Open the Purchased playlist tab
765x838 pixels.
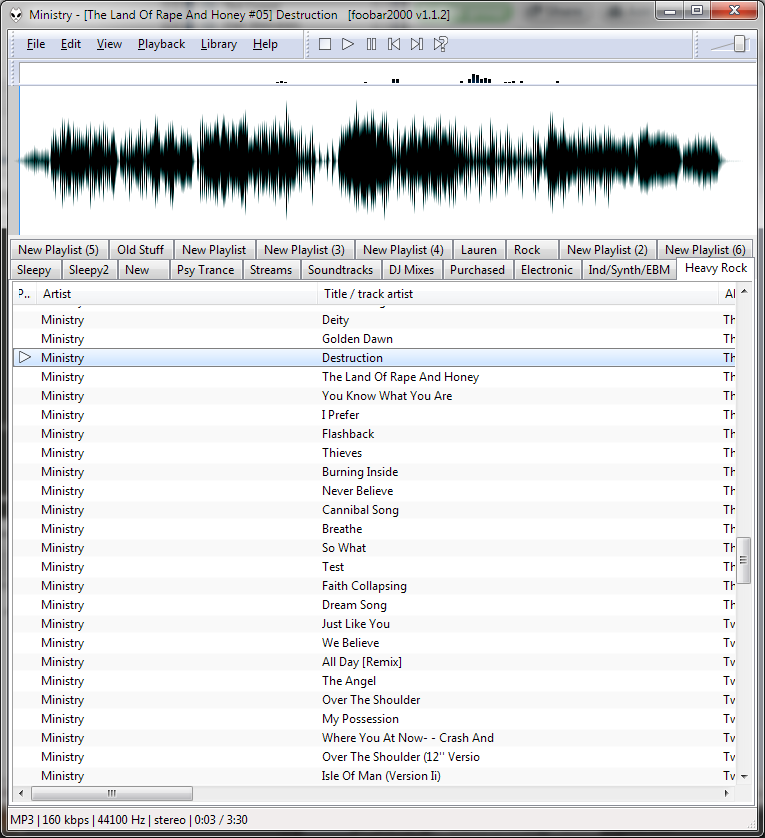pyautogui.click(x=477, y=270)
